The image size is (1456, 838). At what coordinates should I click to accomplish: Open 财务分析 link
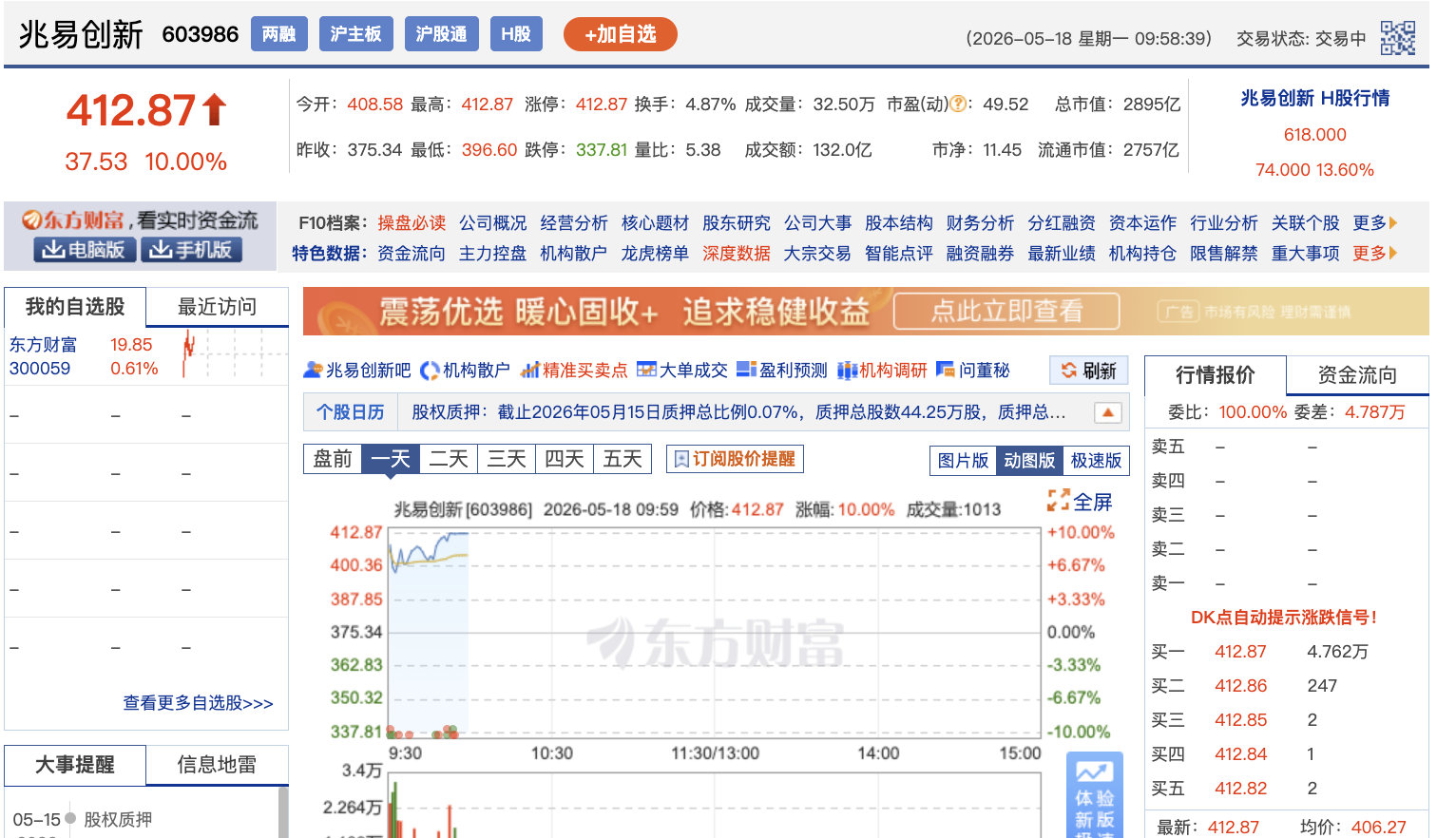pyautogui.click(x=980, y=223)
